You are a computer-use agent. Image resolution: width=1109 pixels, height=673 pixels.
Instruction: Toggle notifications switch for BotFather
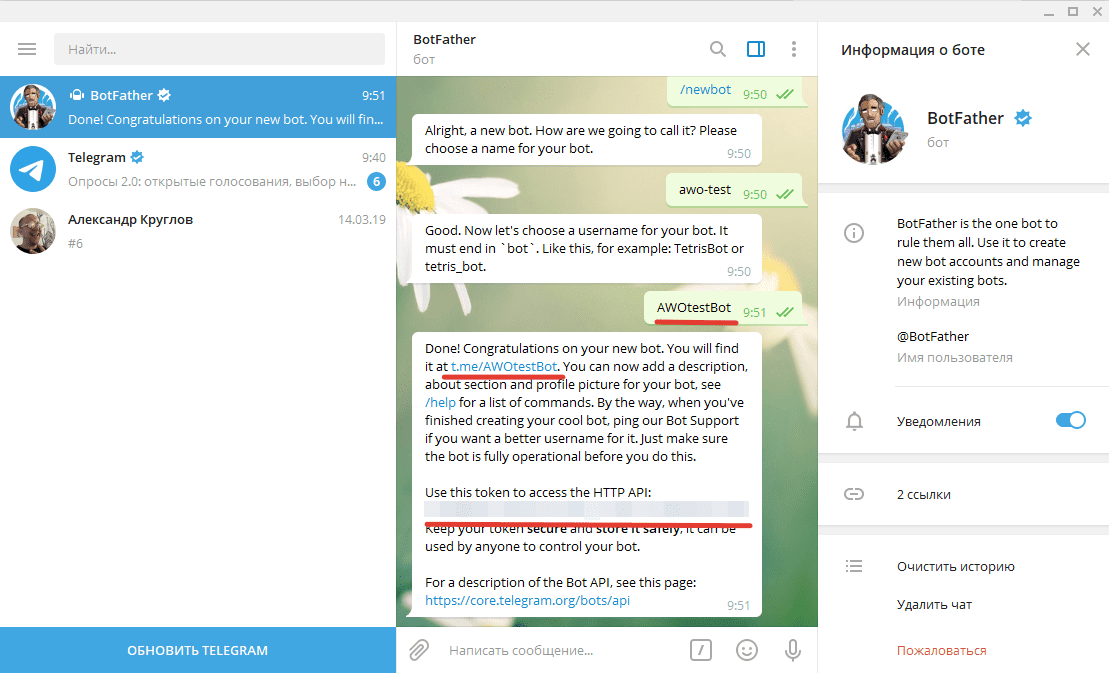(x=1070, y=421)
